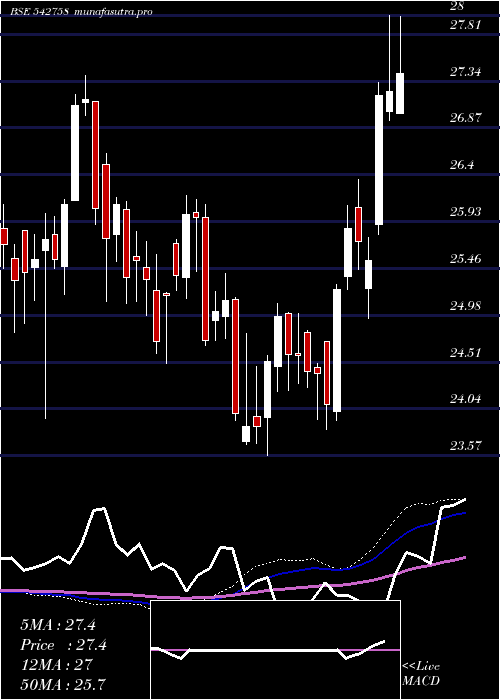Click the 5MA : 27.4 value

(58, 625)
